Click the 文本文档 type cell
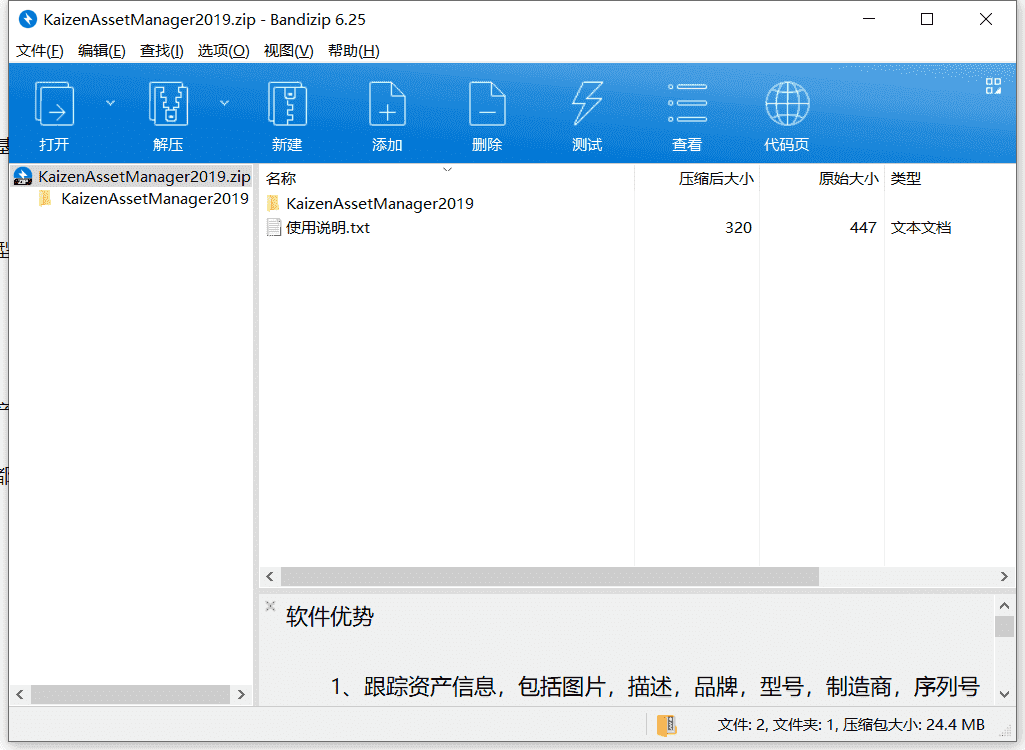The width and height of the screenshot is (1025, 750). tap(920, 228)
